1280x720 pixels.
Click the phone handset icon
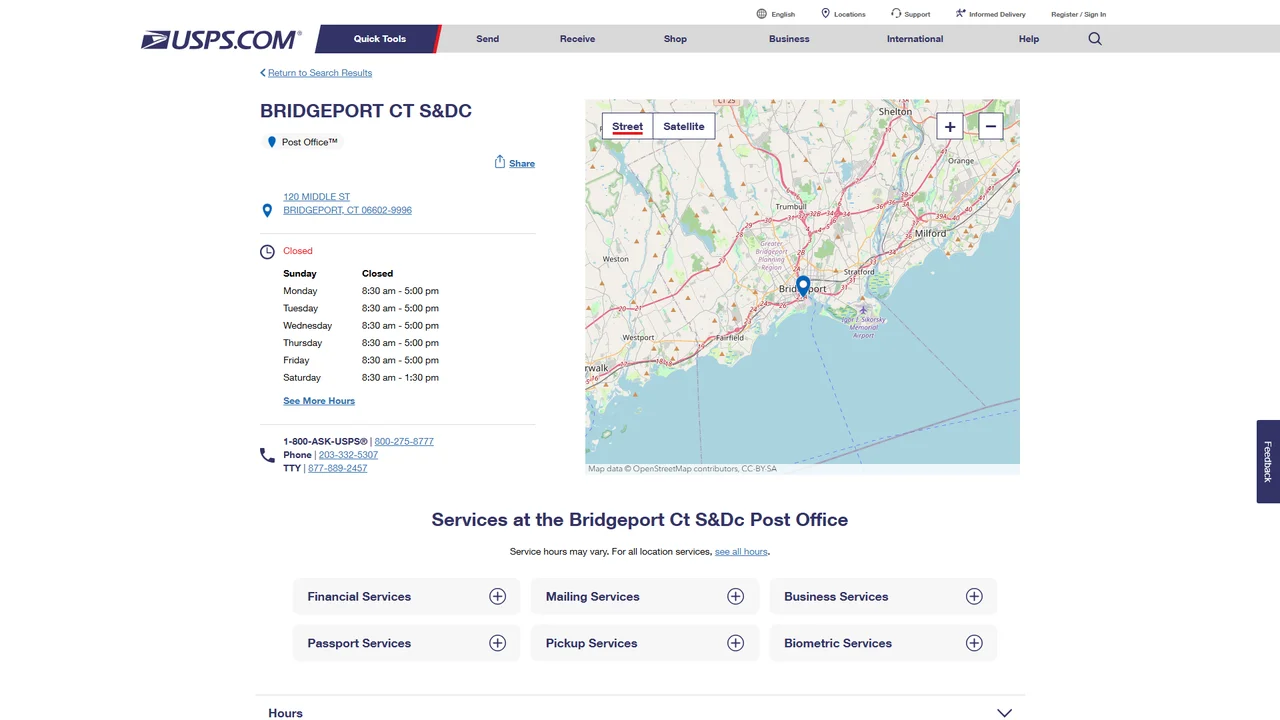(x=267, y=455)
